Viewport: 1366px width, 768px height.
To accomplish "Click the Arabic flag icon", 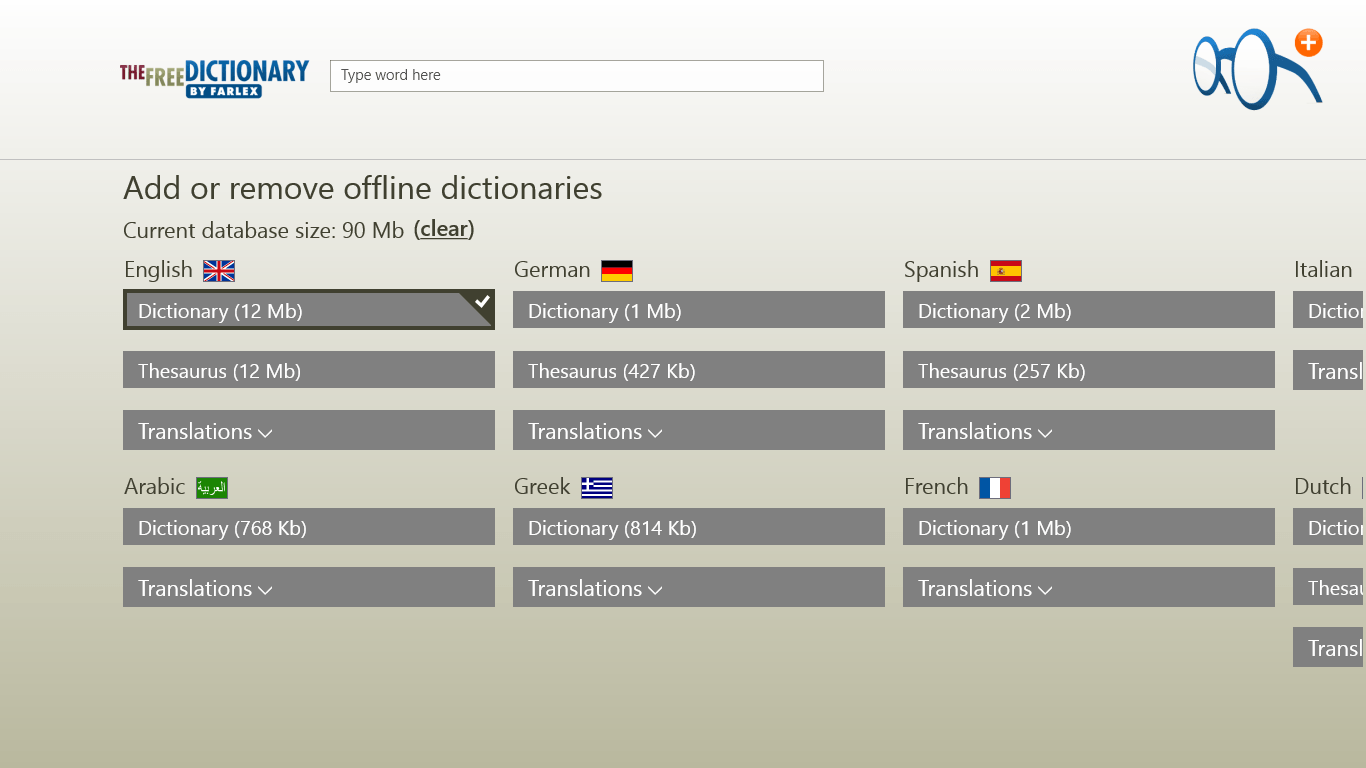I will [212, 488].
